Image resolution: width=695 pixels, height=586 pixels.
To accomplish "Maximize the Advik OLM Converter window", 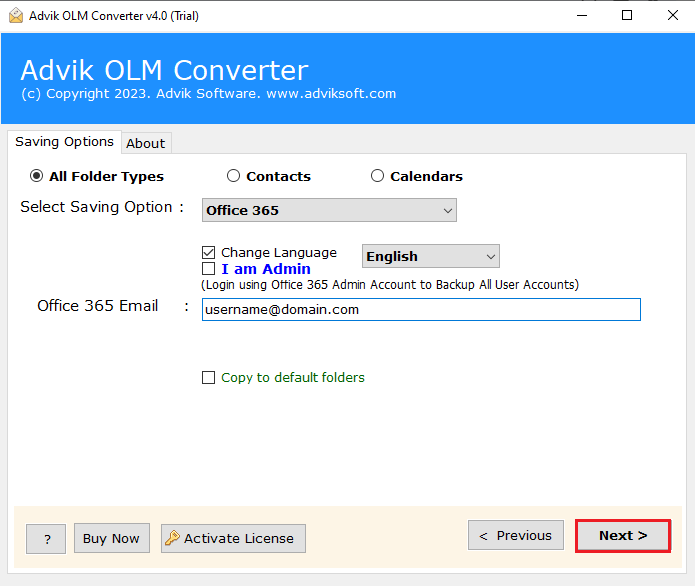I will point(627,16).
